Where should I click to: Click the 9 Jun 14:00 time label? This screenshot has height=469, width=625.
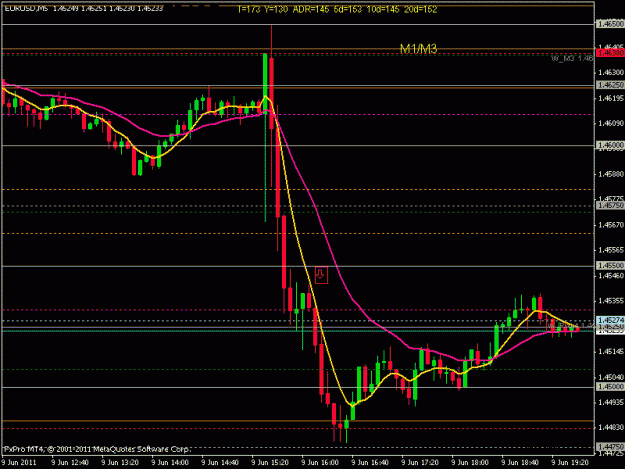(170, 463)
